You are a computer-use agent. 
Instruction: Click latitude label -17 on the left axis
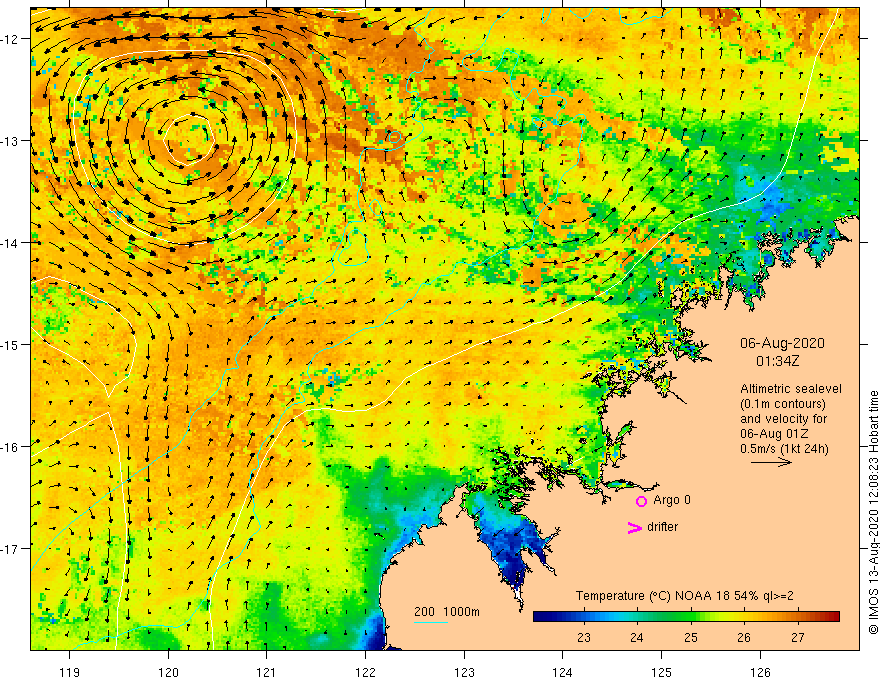(x=11, y=549)
